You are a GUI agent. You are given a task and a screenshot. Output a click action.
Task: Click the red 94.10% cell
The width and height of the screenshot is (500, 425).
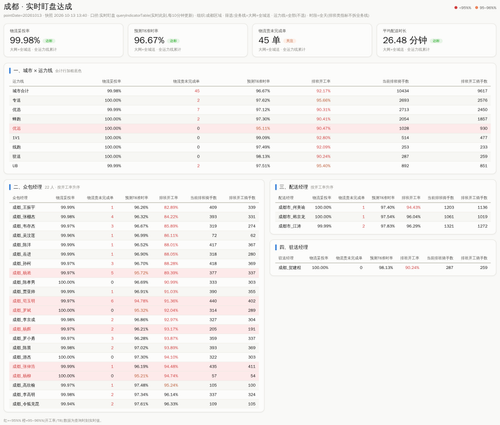point(171,357)
